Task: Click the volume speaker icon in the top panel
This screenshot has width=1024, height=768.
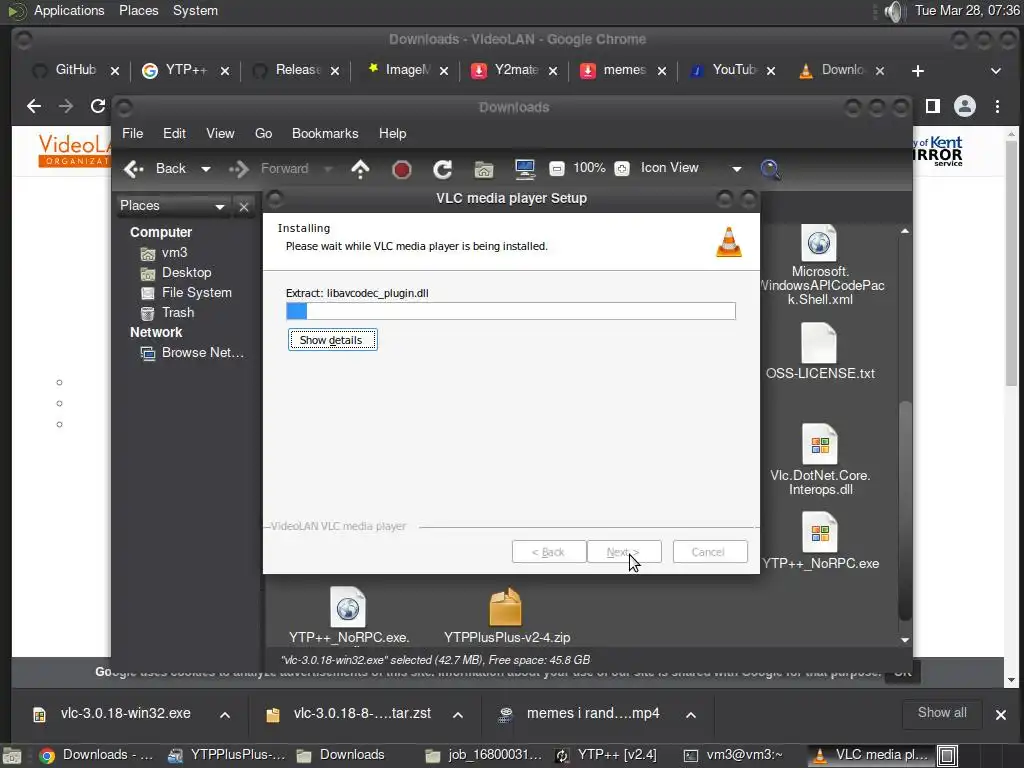Action: pyautogui.click(x=893, y=11)
